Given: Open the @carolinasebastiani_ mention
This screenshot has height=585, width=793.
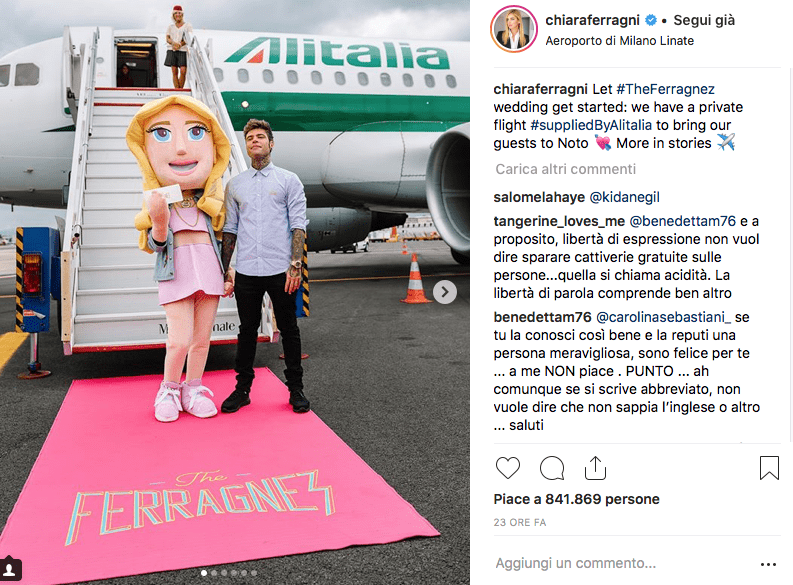Looking at the screenshot, I should (x=664, y=317).
